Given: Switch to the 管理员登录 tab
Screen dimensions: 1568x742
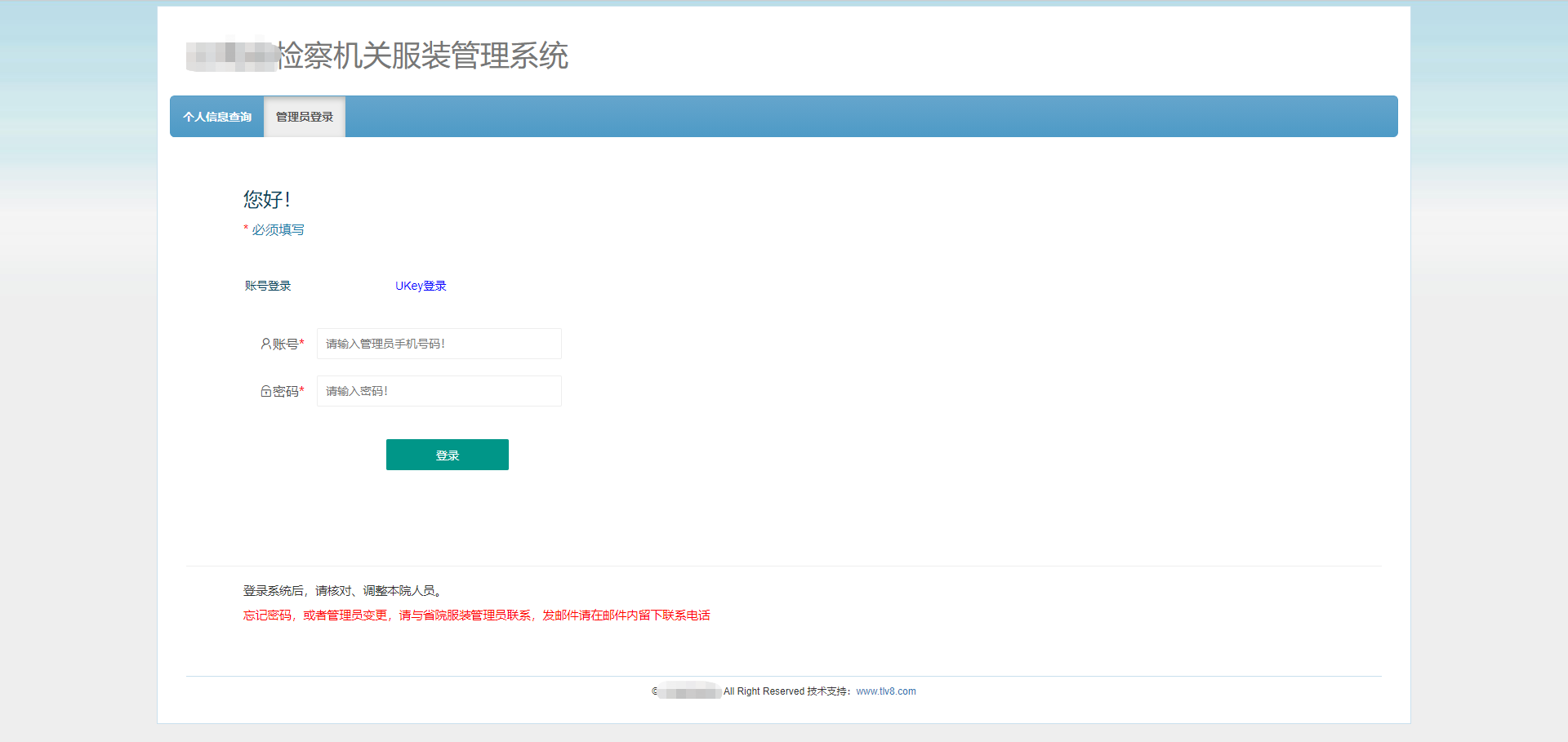Looking at the screenshot, I should tap(305, 117).
